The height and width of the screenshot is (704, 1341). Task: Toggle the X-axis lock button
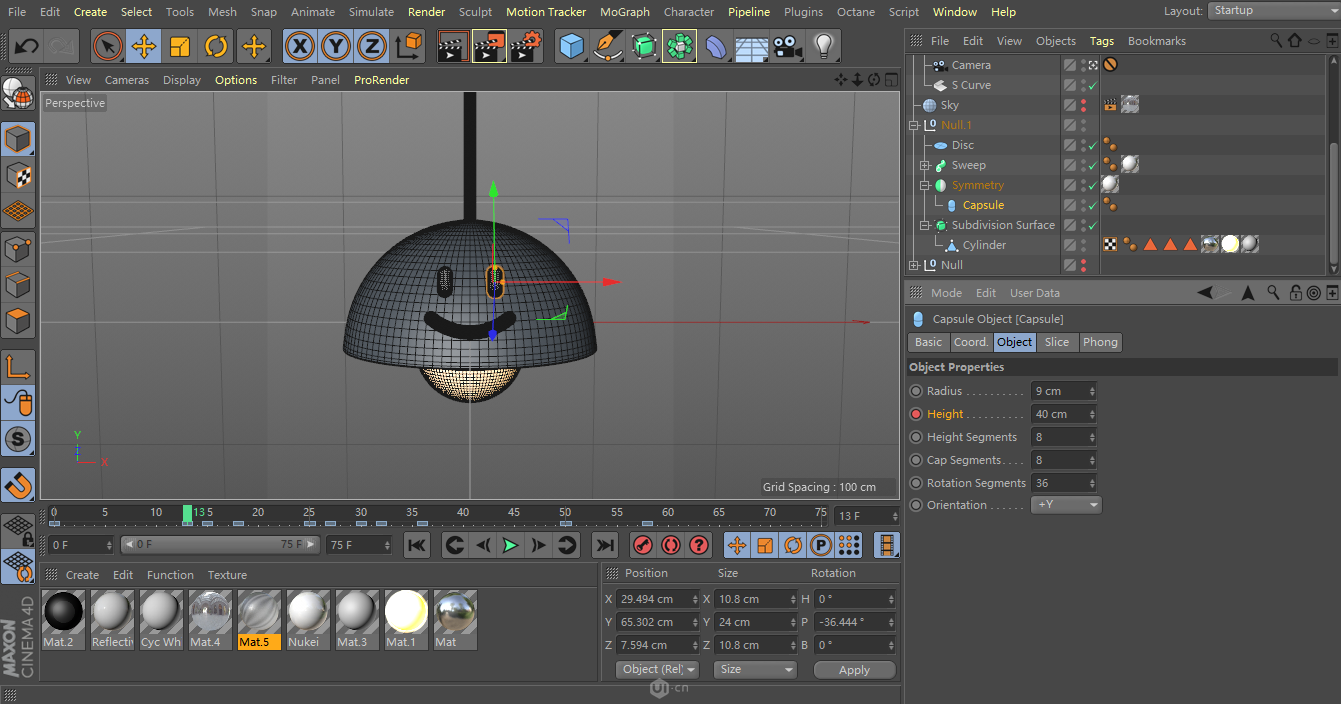coord(299,46)
